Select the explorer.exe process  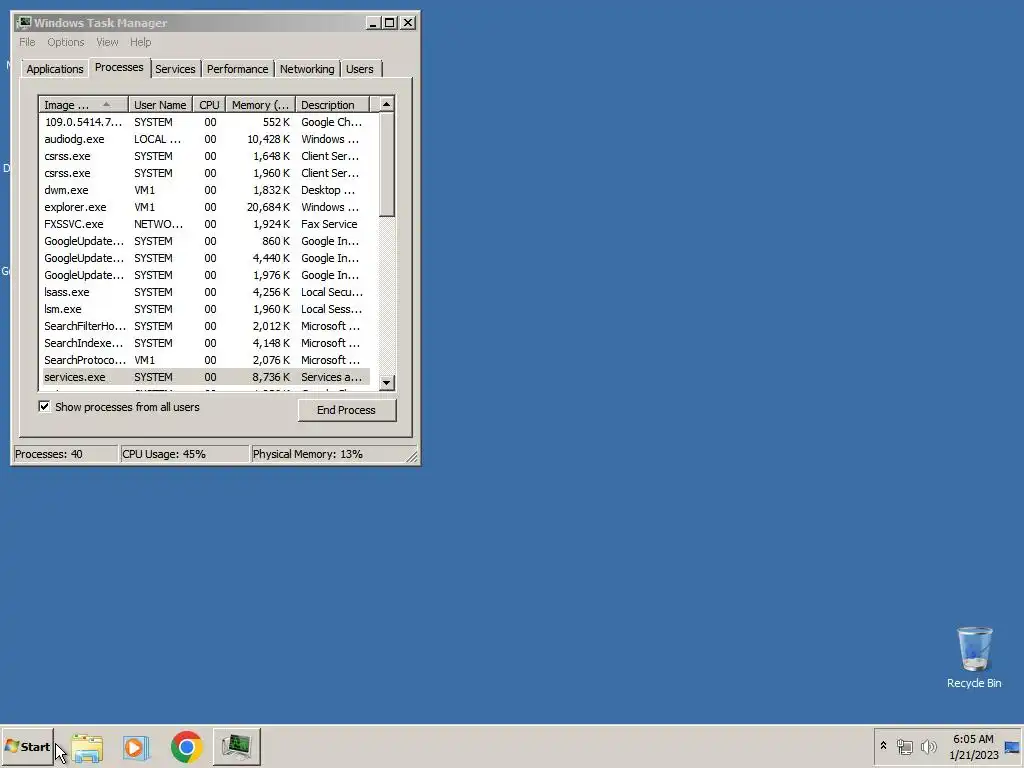tap(206, 207)
